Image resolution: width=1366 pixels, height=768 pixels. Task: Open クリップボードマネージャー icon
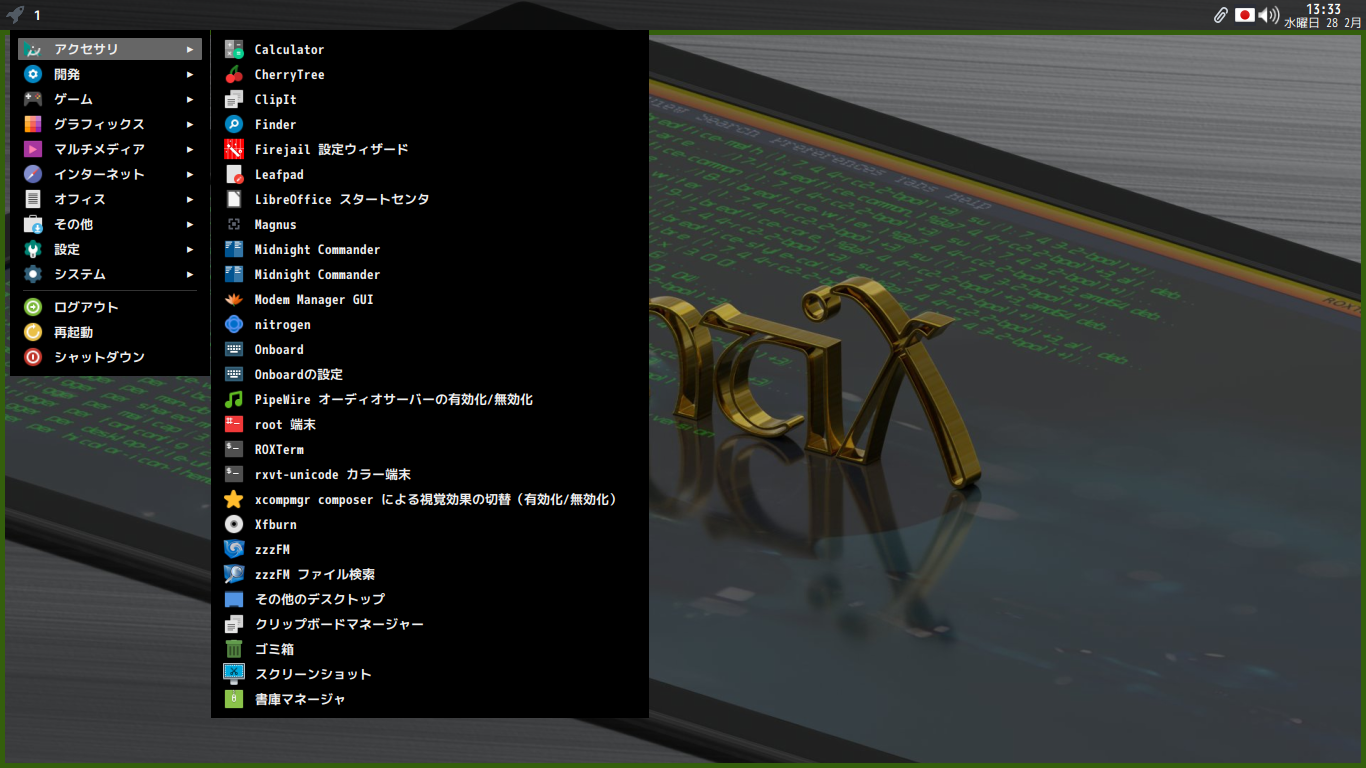234,624
